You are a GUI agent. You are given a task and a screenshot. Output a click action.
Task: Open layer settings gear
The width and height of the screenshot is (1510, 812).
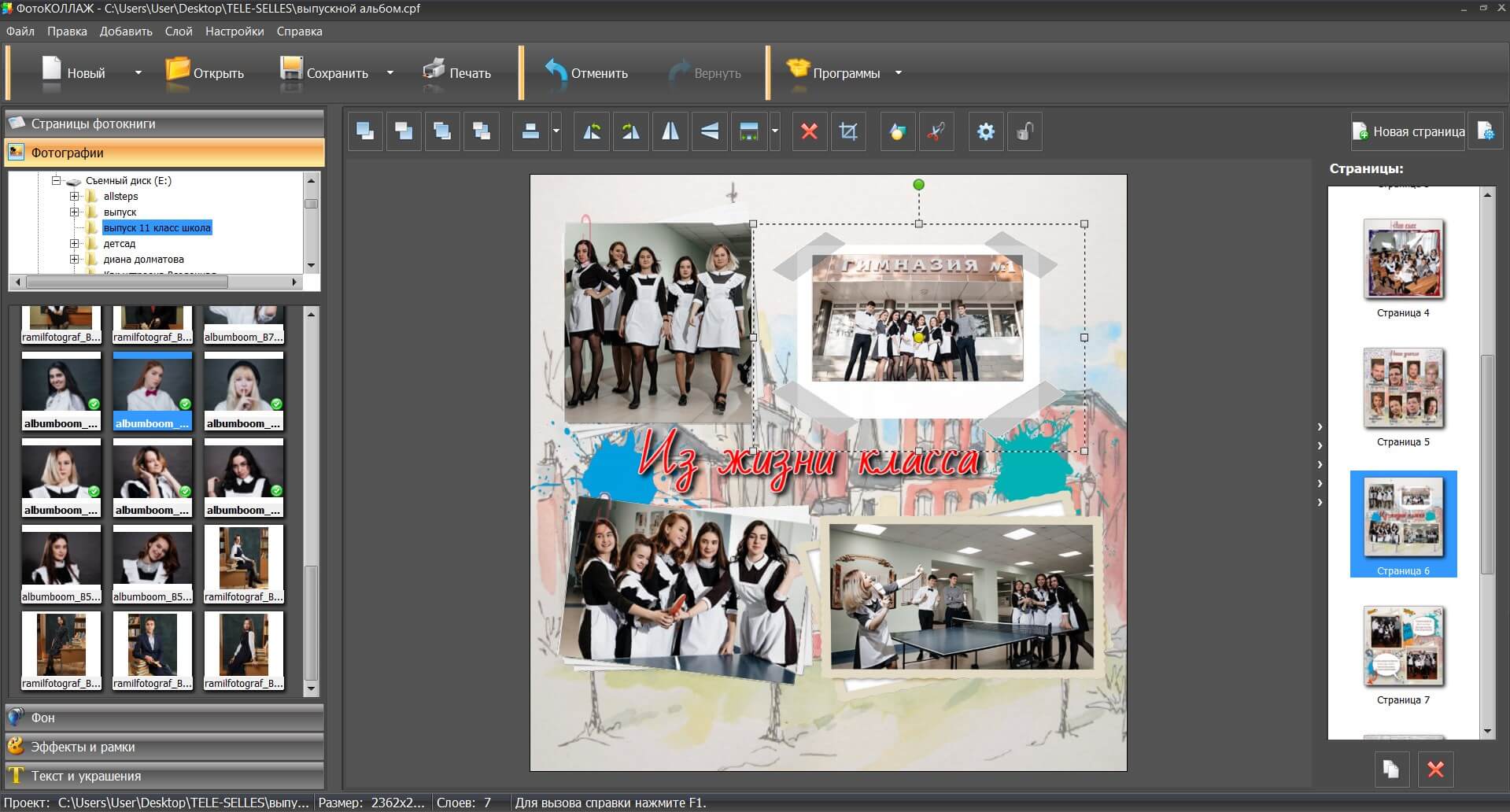[986, 131]
